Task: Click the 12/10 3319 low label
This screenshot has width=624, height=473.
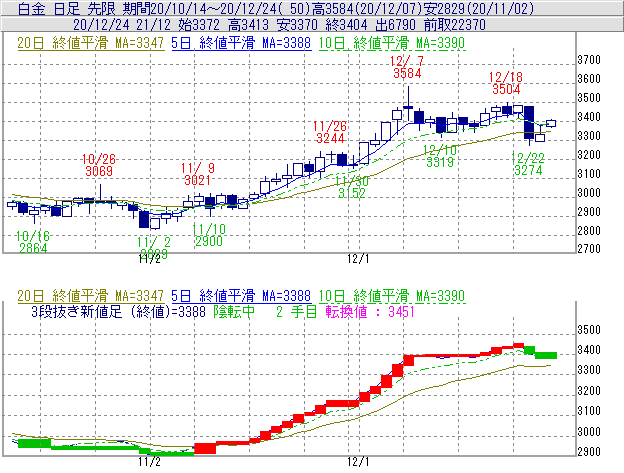Action: 440,156
